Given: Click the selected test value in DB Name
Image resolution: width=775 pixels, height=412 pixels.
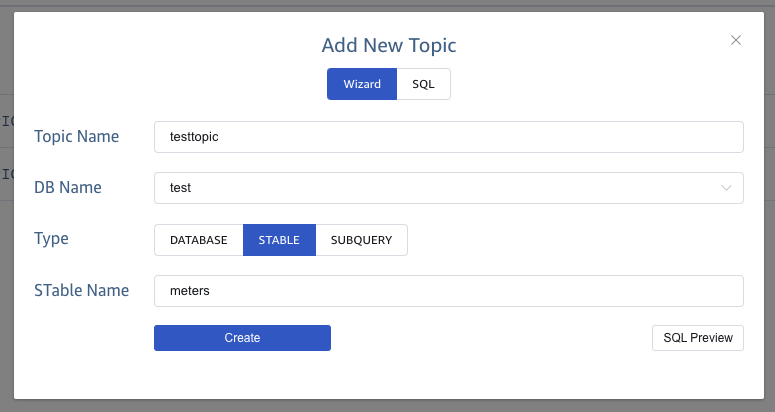Looking at the screenshot, I should (x=181, y=188).
